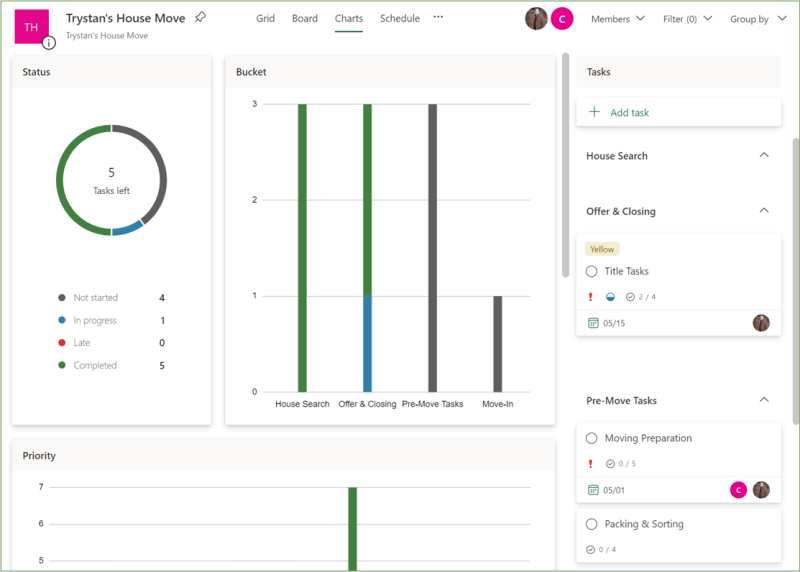Click the red urgent priority icon on Title Tasks
This screenshot has height=572, width=800.
(591, 296)
